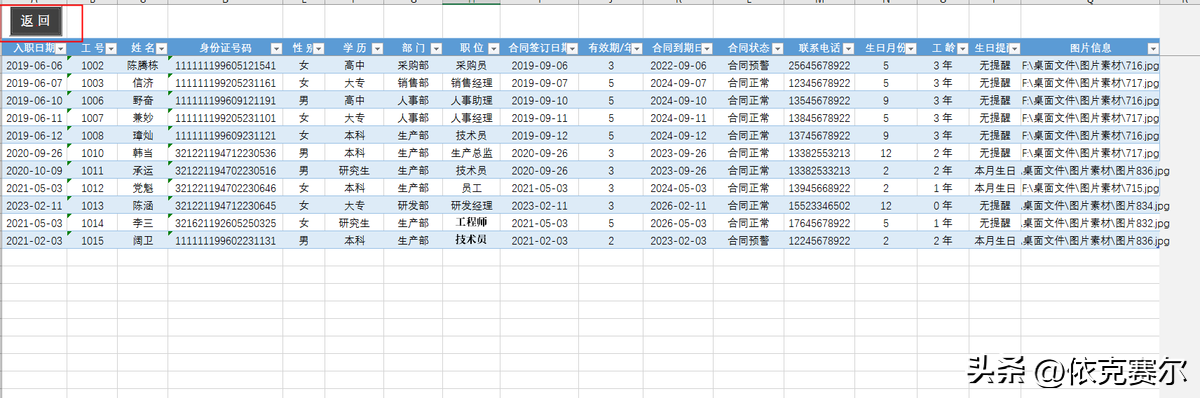Click 合同预警 status in 阔卫 row
The image size is (1200, 398).
point(749,240)
